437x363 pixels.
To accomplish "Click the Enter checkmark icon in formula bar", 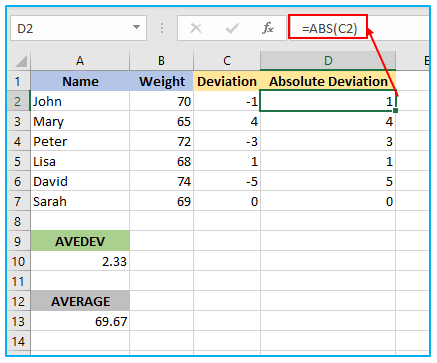I will (x=232, y=28).
